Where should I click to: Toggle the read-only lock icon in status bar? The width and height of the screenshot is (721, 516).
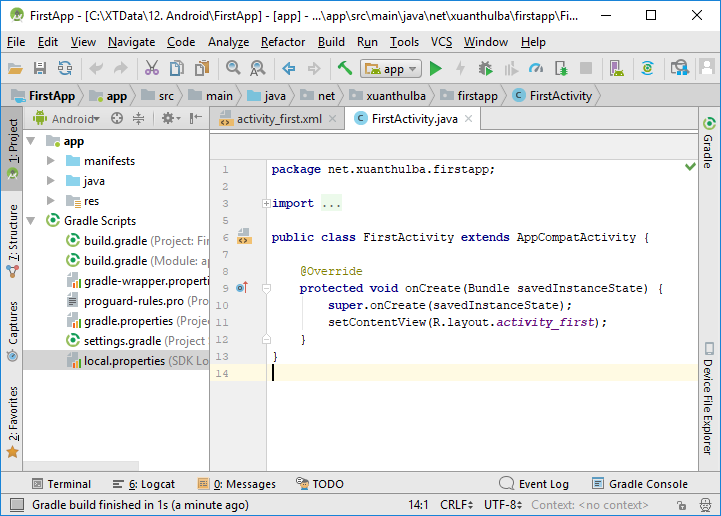point(681,505)
